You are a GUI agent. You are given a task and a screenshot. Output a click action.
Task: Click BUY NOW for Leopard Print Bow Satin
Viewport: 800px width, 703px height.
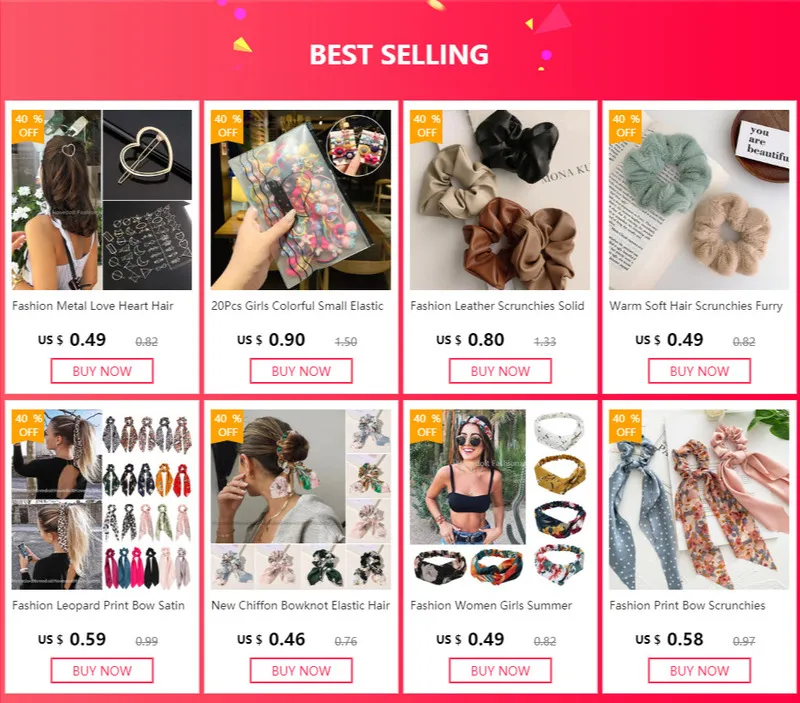[x=102, y=670]
